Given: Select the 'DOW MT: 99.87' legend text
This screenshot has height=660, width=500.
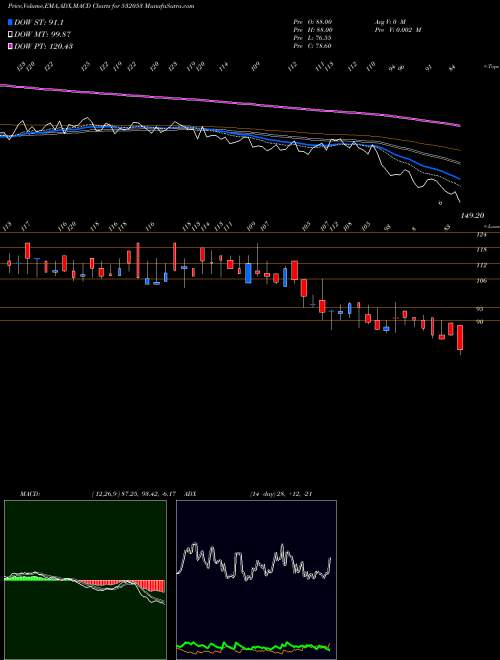Looking at the screenshot, I should 42,35.
